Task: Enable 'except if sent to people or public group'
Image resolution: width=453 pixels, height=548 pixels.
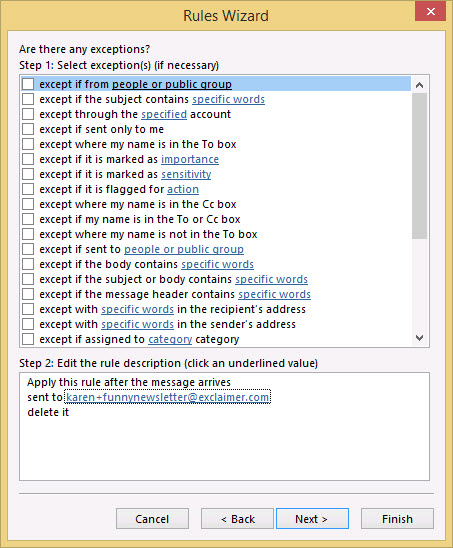Action: pyautogui.click(x=28, y=249)
